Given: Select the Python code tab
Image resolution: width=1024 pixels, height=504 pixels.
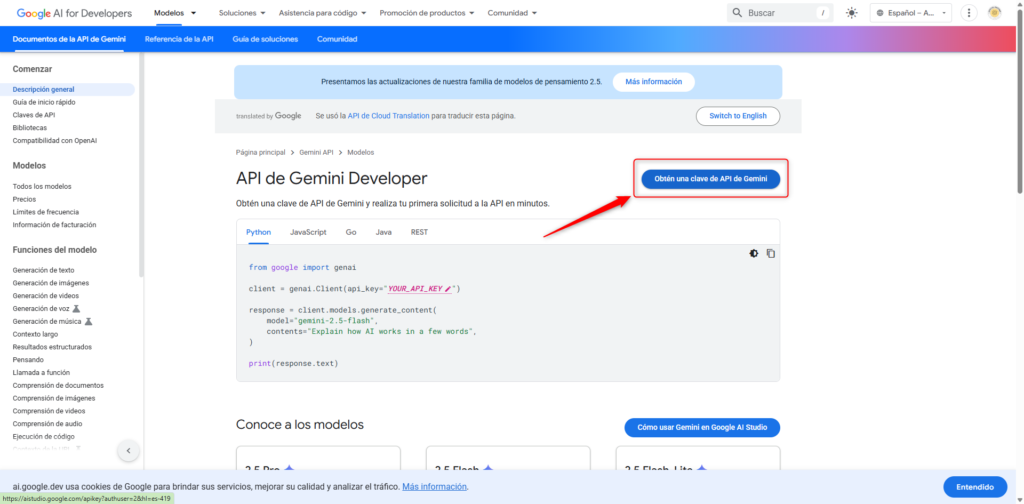Looking at the screenshot, I should coord(259,232).
